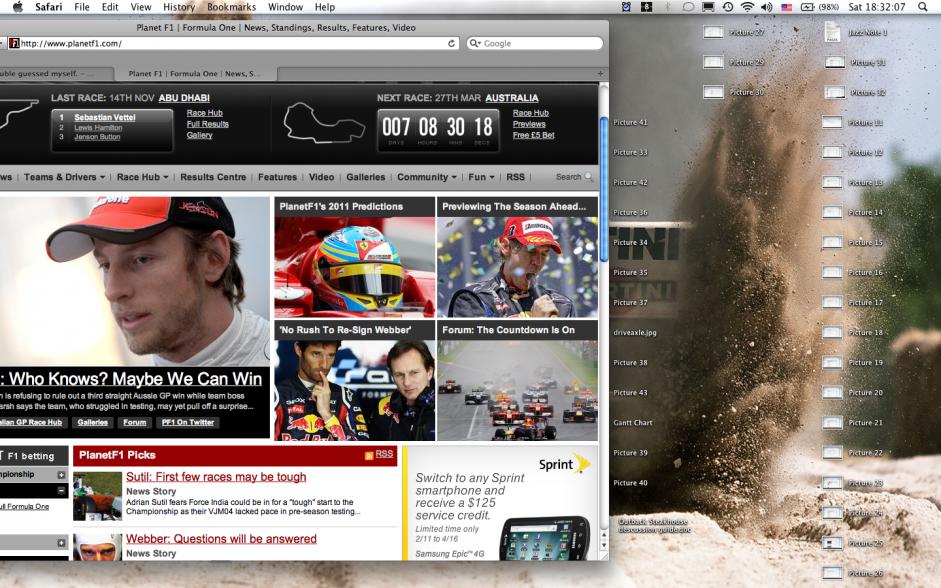The height and width of the screenshot is (588, 941).
Task: Collapse the section with the minus toggle
Action: point(61,491)
